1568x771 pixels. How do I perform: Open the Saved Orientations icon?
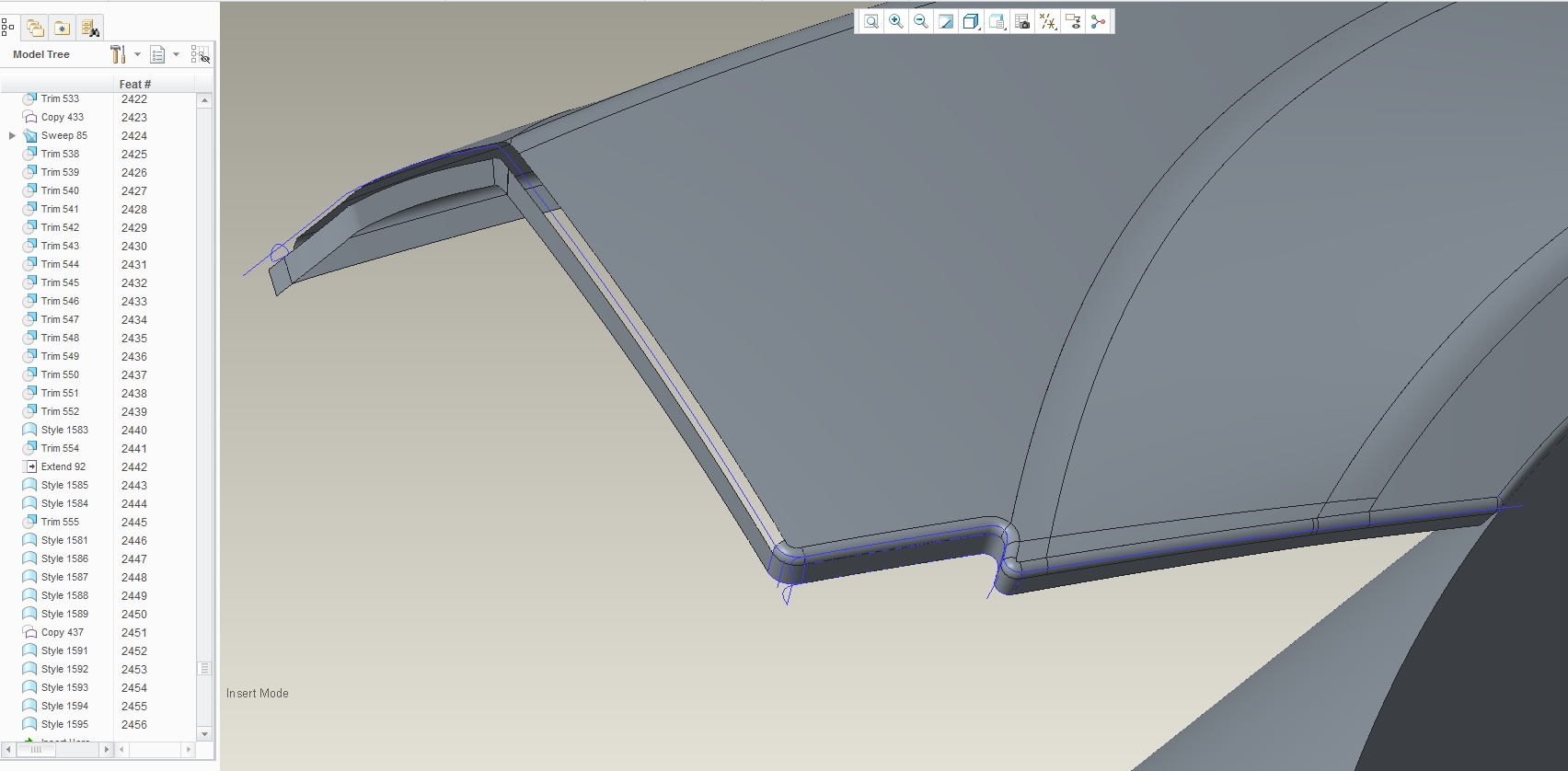[x=997, y=22]
